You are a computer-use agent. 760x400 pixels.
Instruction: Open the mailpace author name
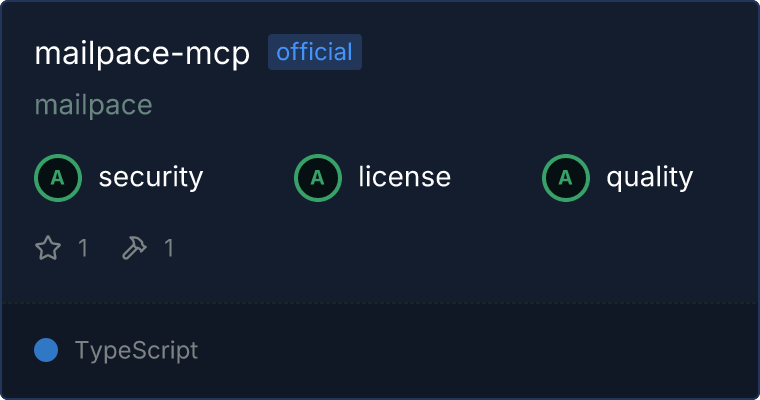click(94, 105)
